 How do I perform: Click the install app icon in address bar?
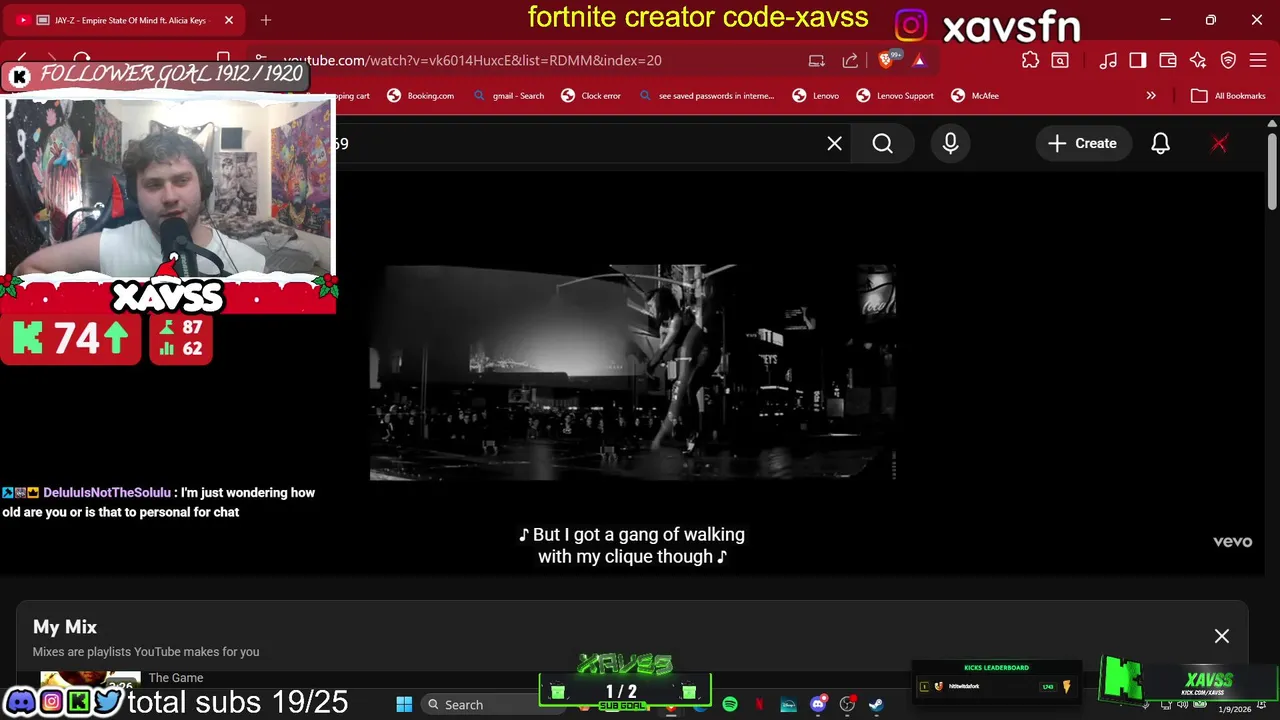tap(817, 60)
